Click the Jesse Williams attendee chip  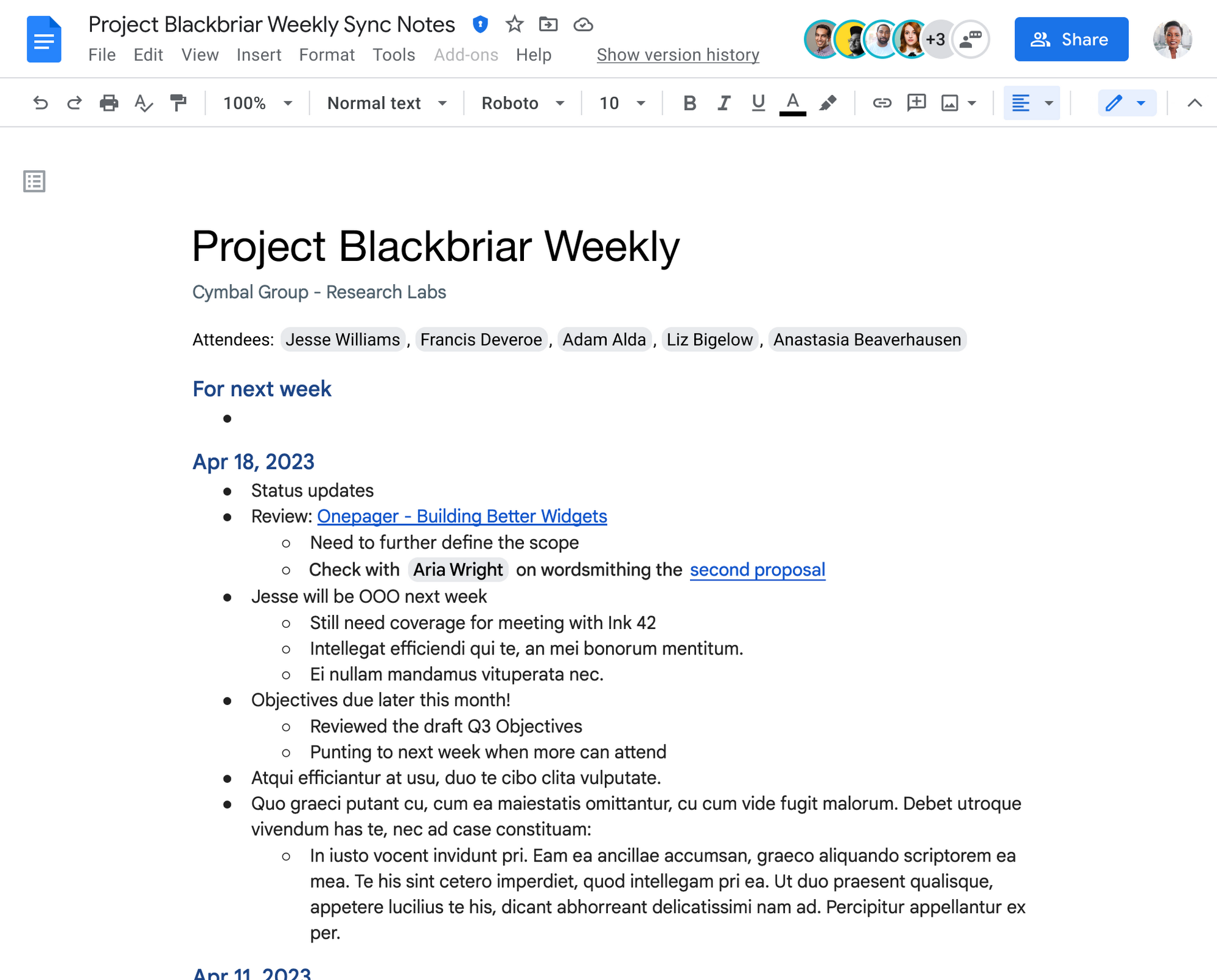pos(343,339)
